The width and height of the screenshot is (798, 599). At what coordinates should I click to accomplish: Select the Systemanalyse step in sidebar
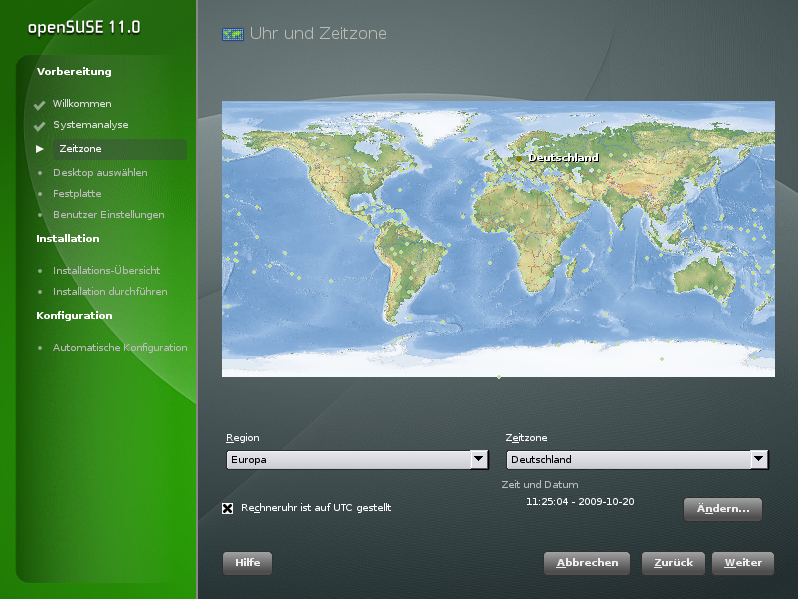[x=91, y=125]
